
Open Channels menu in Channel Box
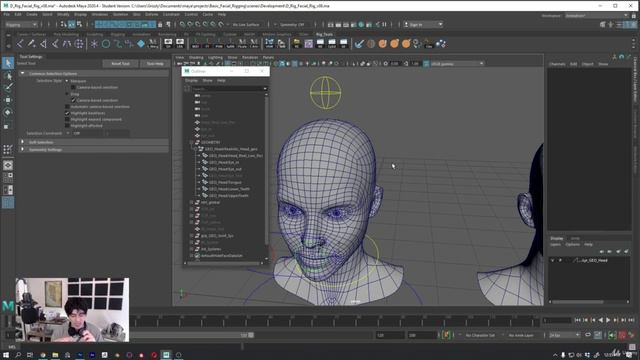point(557,64)
